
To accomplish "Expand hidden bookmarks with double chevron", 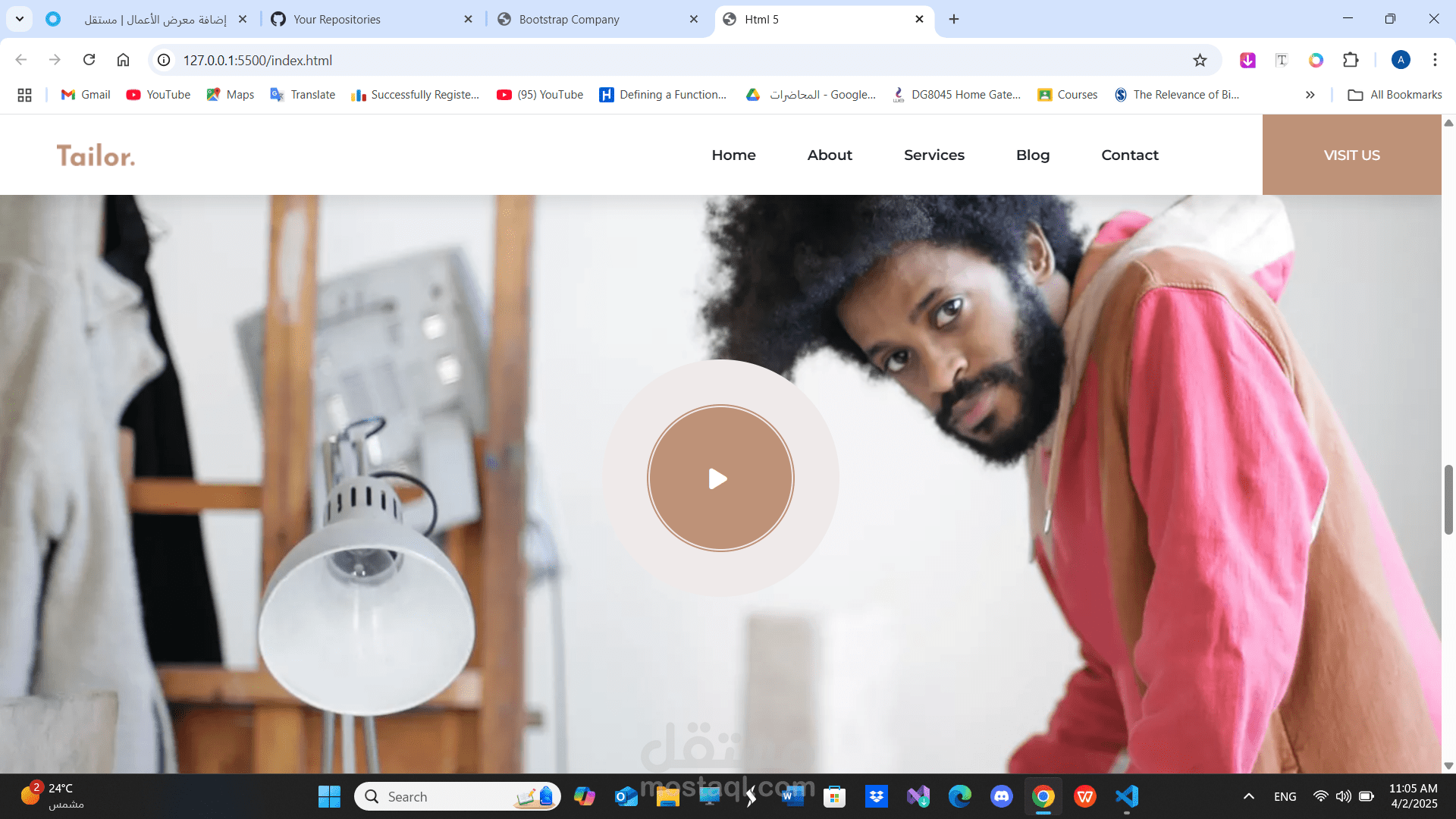I will [1310, 95].
